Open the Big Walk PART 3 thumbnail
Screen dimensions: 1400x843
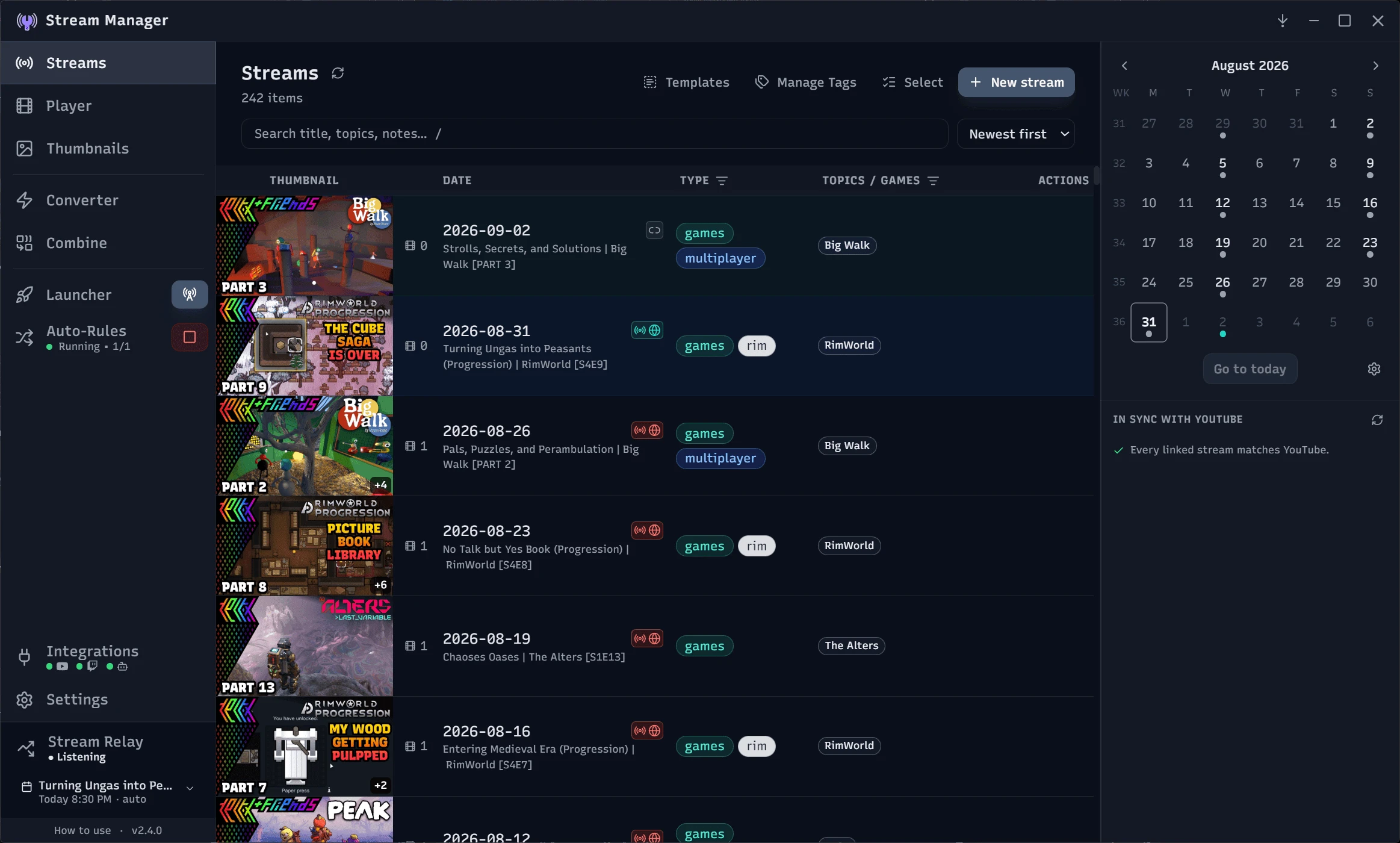pos(305,246)
